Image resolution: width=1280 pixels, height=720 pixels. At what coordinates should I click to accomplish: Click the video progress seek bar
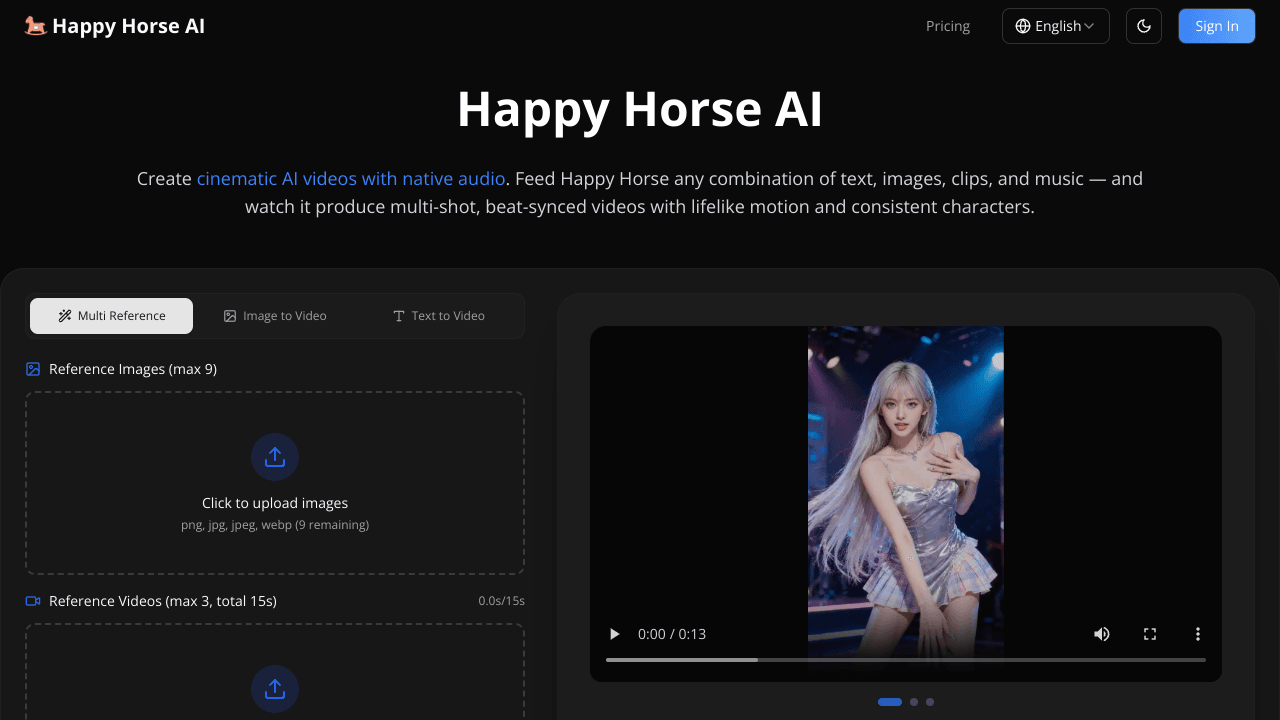[905, 659]
